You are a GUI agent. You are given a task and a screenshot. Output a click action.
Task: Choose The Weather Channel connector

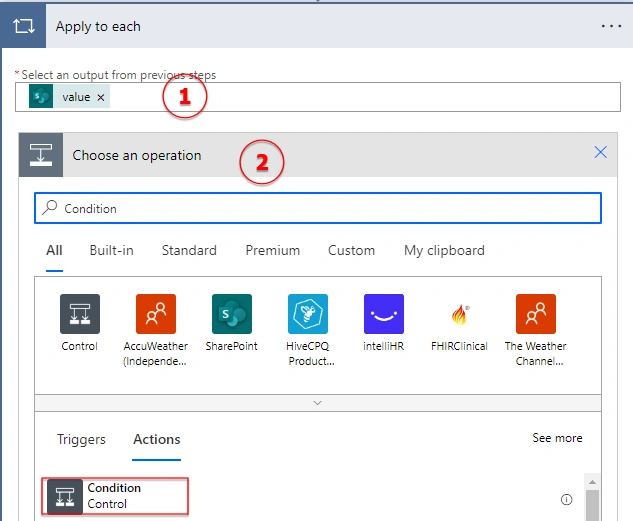[x=536, y=314]
